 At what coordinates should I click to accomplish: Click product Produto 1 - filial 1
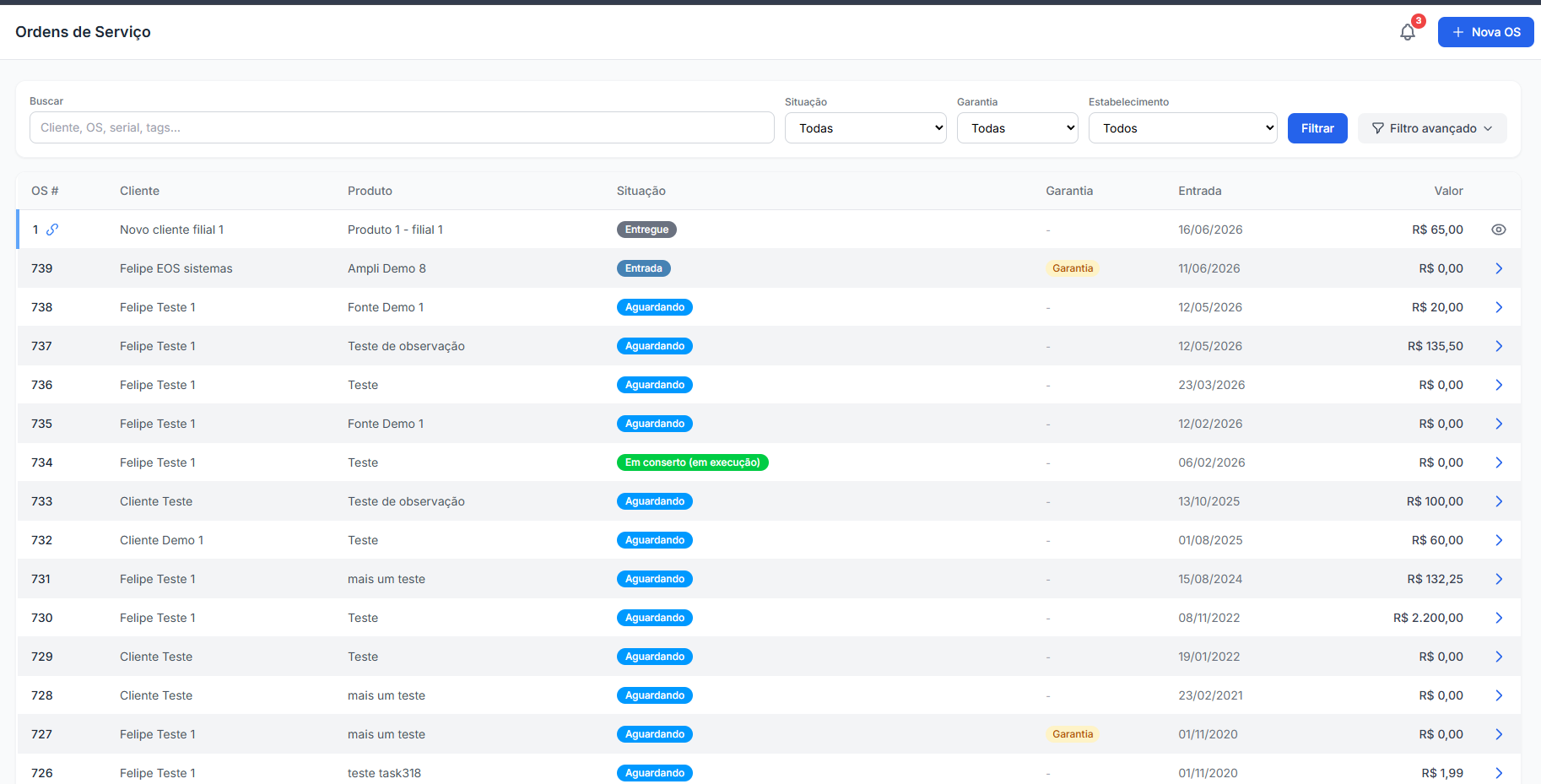click(395, 230)
